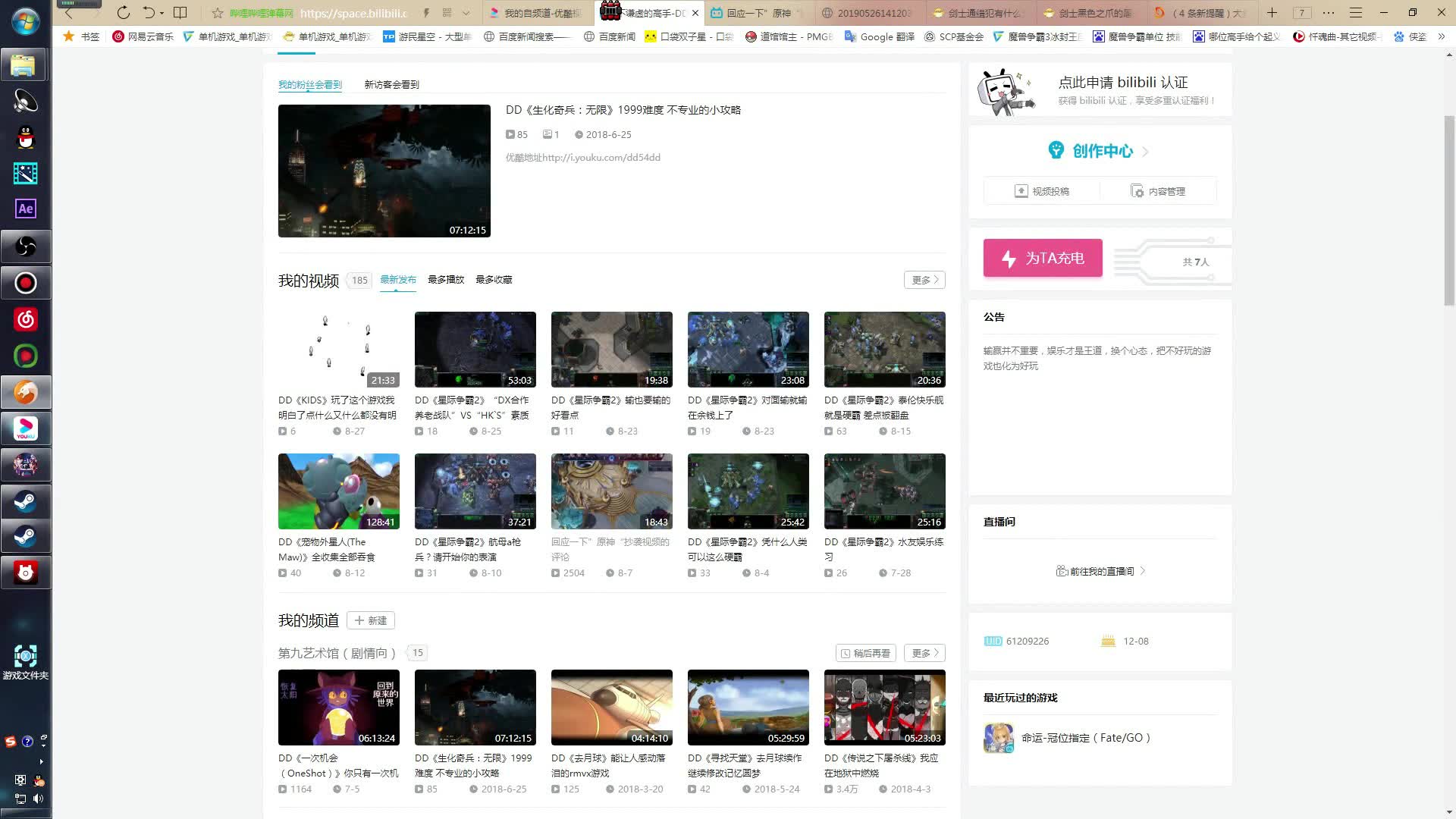Click 更多 beside 第九艺术馆 channel
Viewport: 1456px width, 819px height.
924,653
